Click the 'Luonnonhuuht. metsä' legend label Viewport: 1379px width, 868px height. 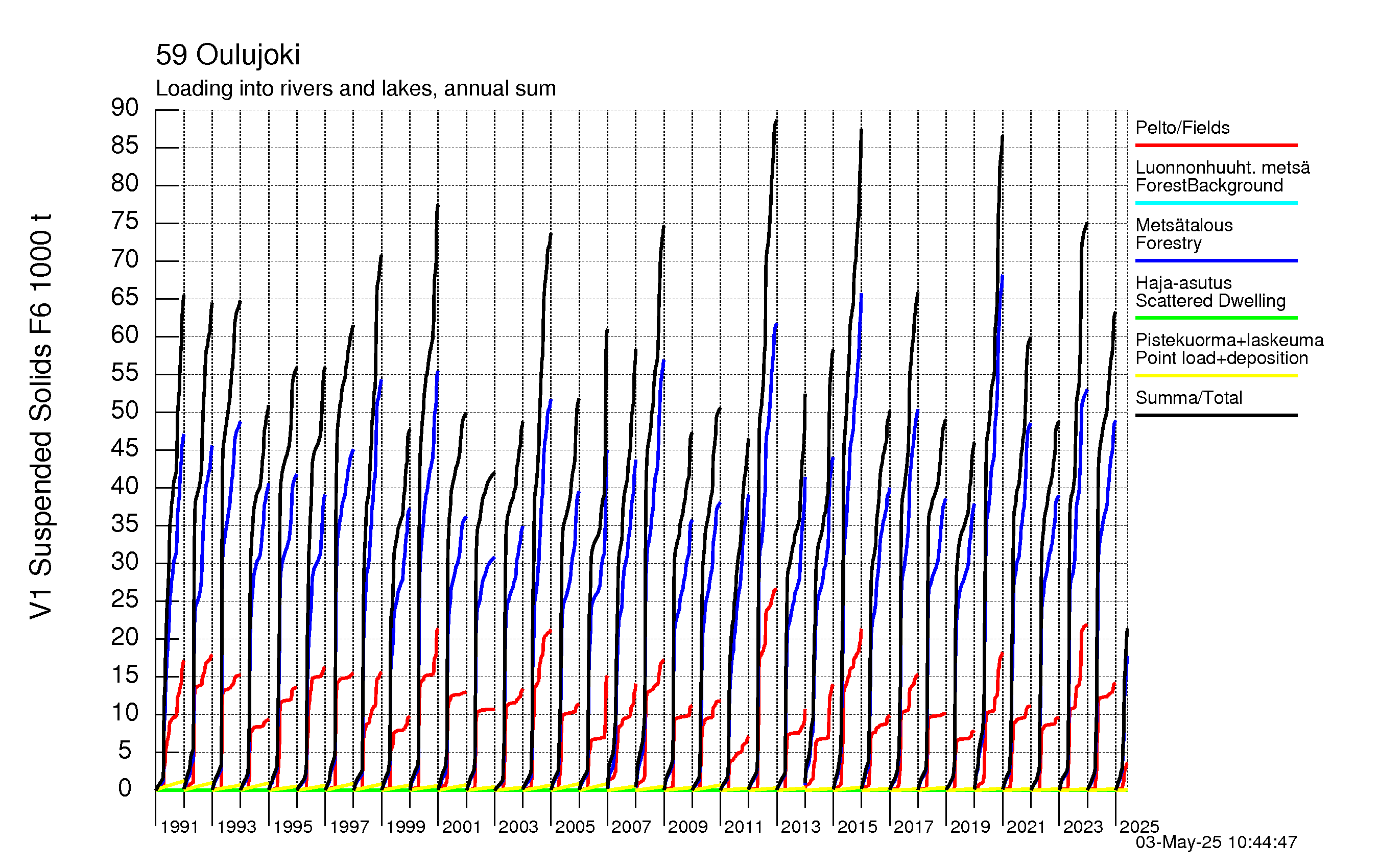pos(1223,167)
